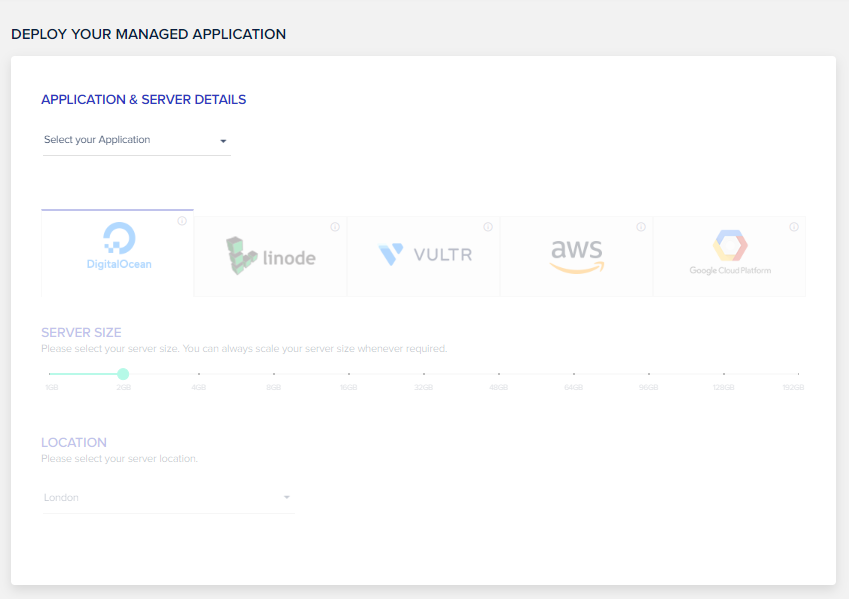The width and height of the screenshot is (849, 599).
Task: Click the arrow of Select your Application
Action: click(223, 141)
